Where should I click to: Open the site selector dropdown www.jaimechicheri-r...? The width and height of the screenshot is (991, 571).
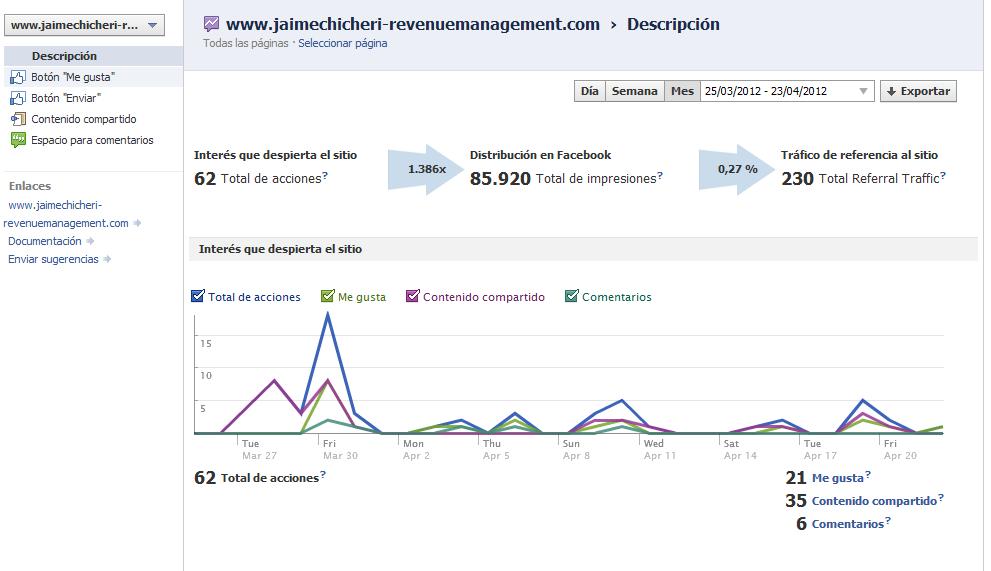(84, 25)
